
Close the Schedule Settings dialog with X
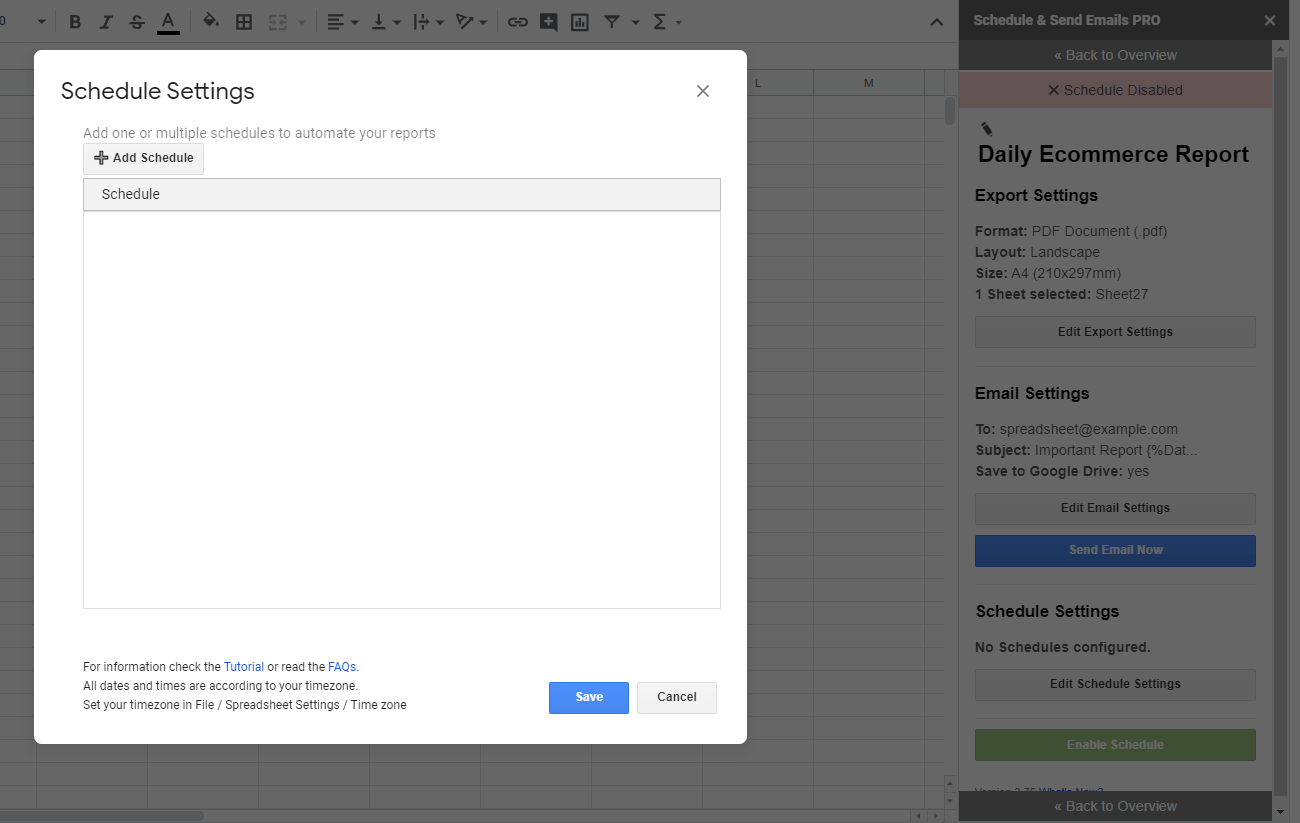[x=703, y=91]
